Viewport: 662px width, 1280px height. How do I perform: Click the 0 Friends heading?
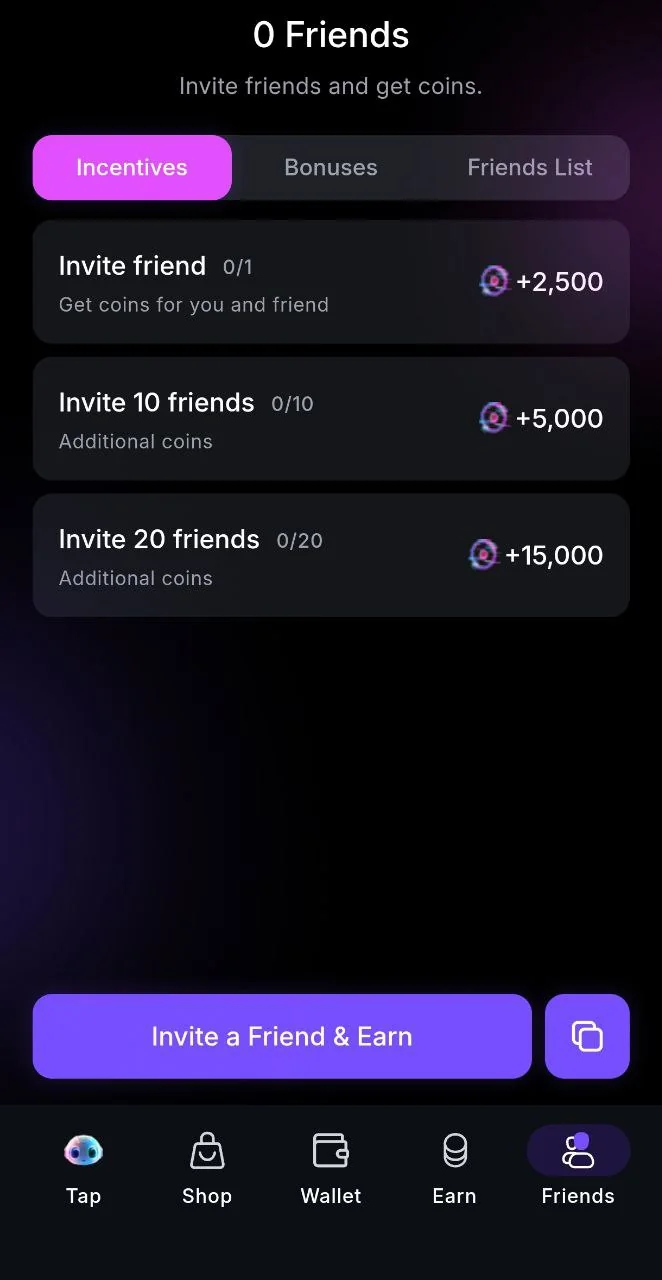point(331,35)
